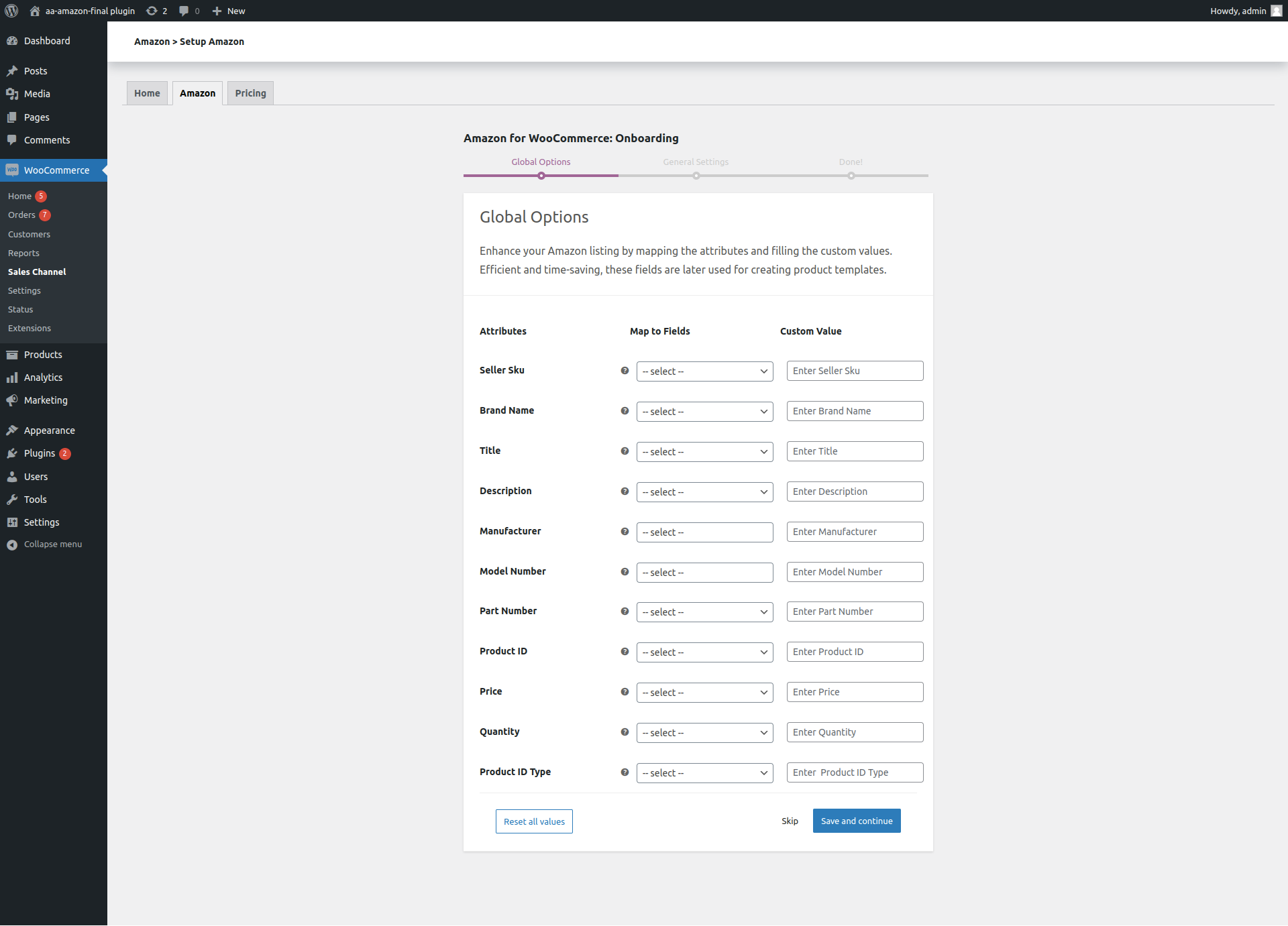Open the Price select dropdown
Image resolution: width=1288 pixels, height=926 pixels.
coord(704,693)
